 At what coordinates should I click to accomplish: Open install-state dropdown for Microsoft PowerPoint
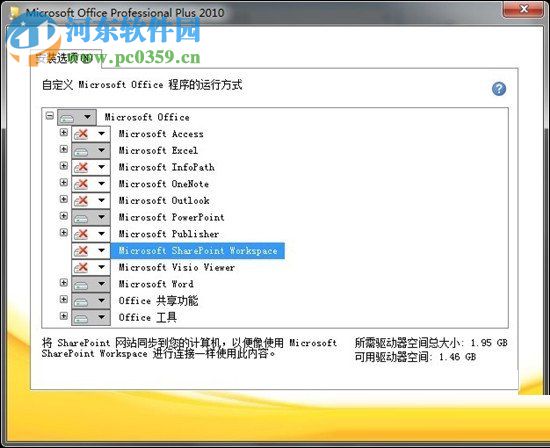click(91, 217)
